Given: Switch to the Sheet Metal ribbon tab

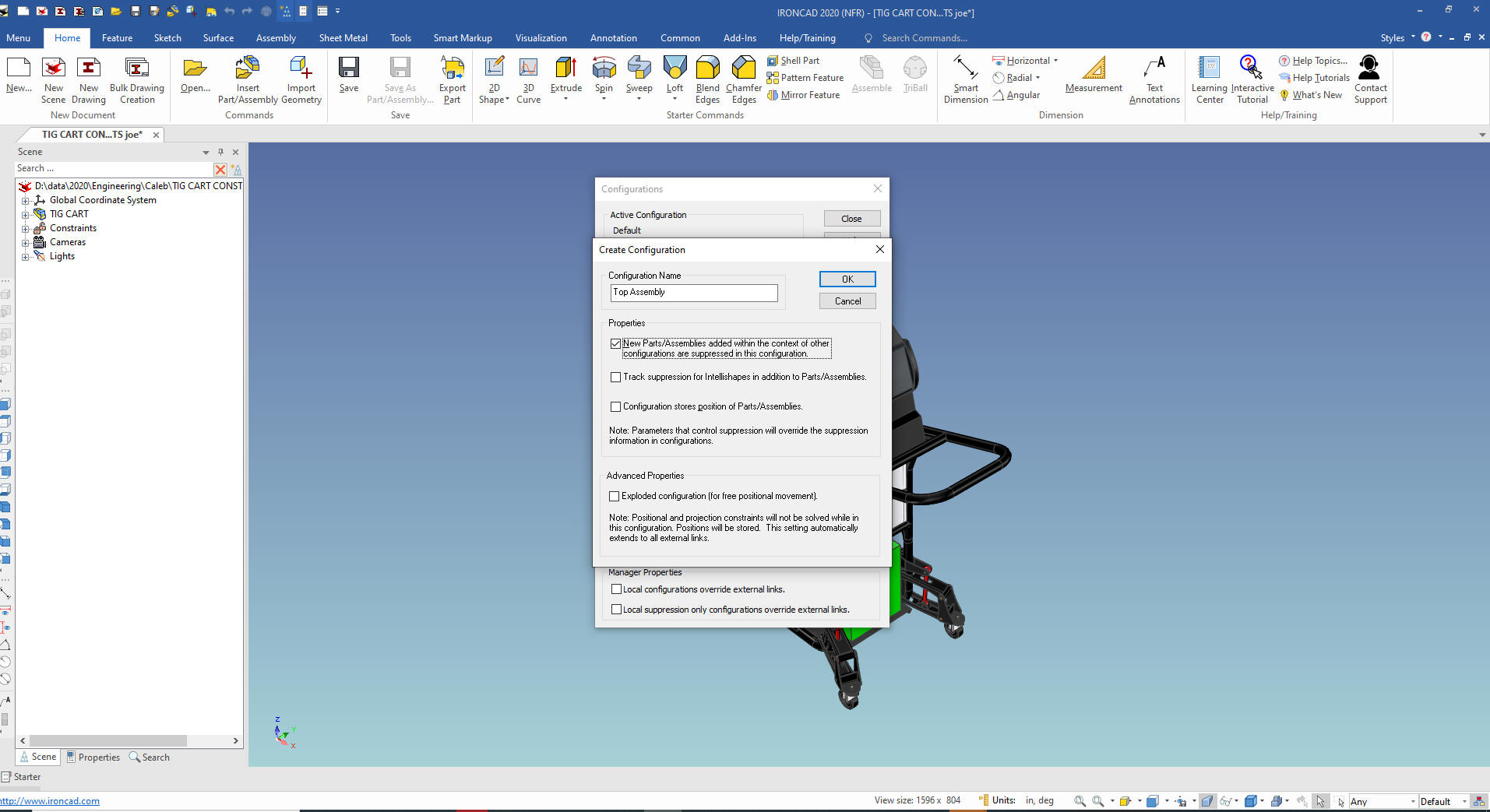Looking at the screenshot, I should tap(343, 38).
